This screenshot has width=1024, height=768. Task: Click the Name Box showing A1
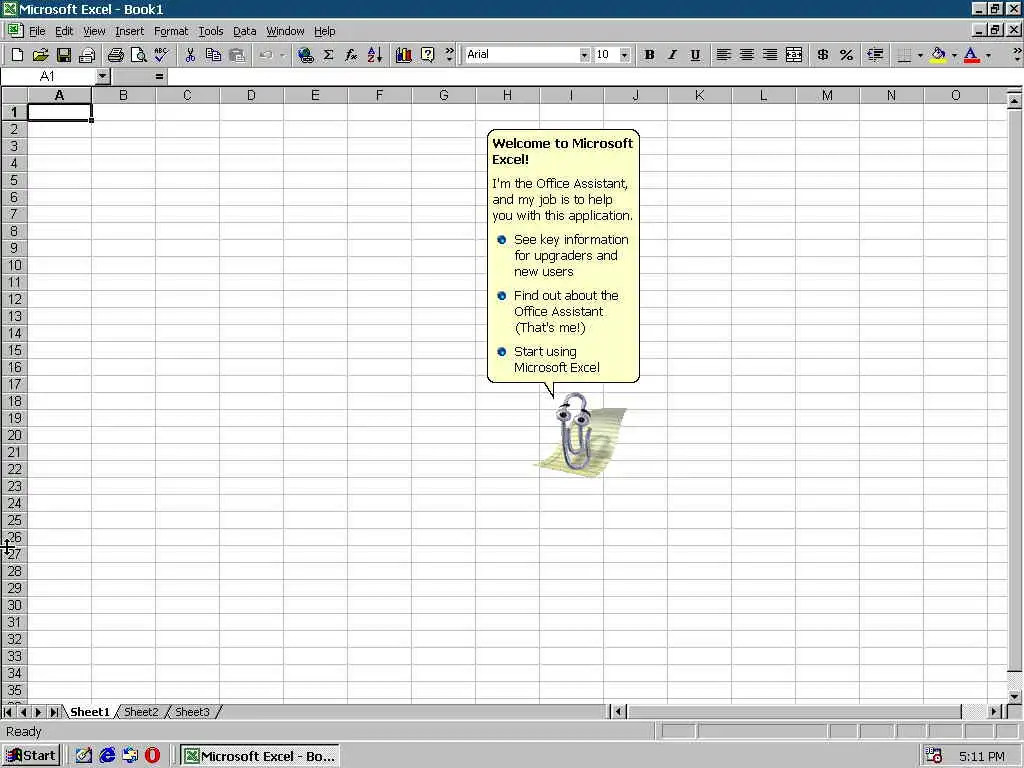coord(48,76)
